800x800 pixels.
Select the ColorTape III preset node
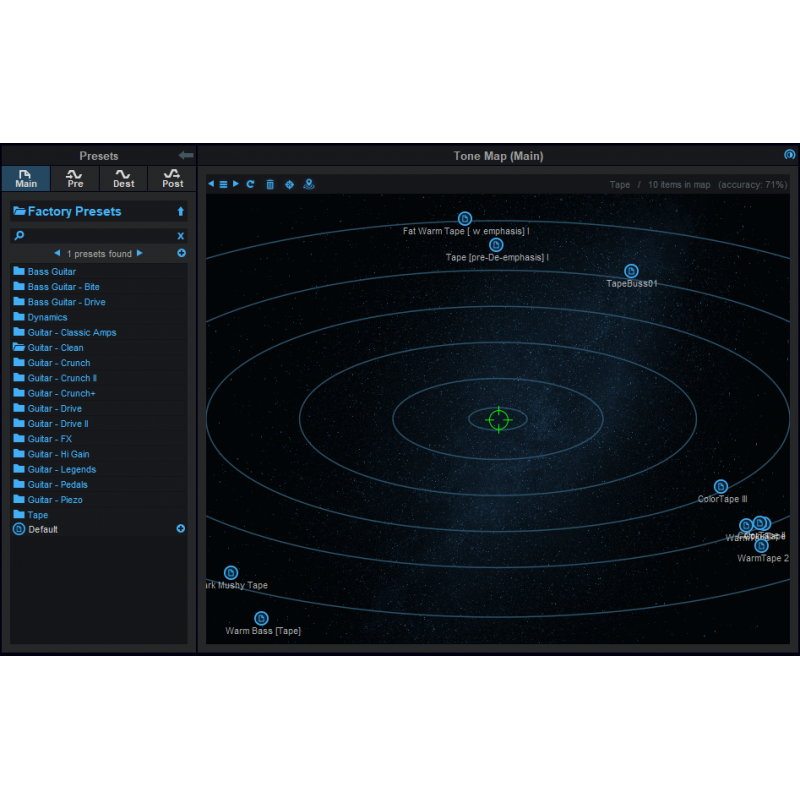click(x=721, y=487)
